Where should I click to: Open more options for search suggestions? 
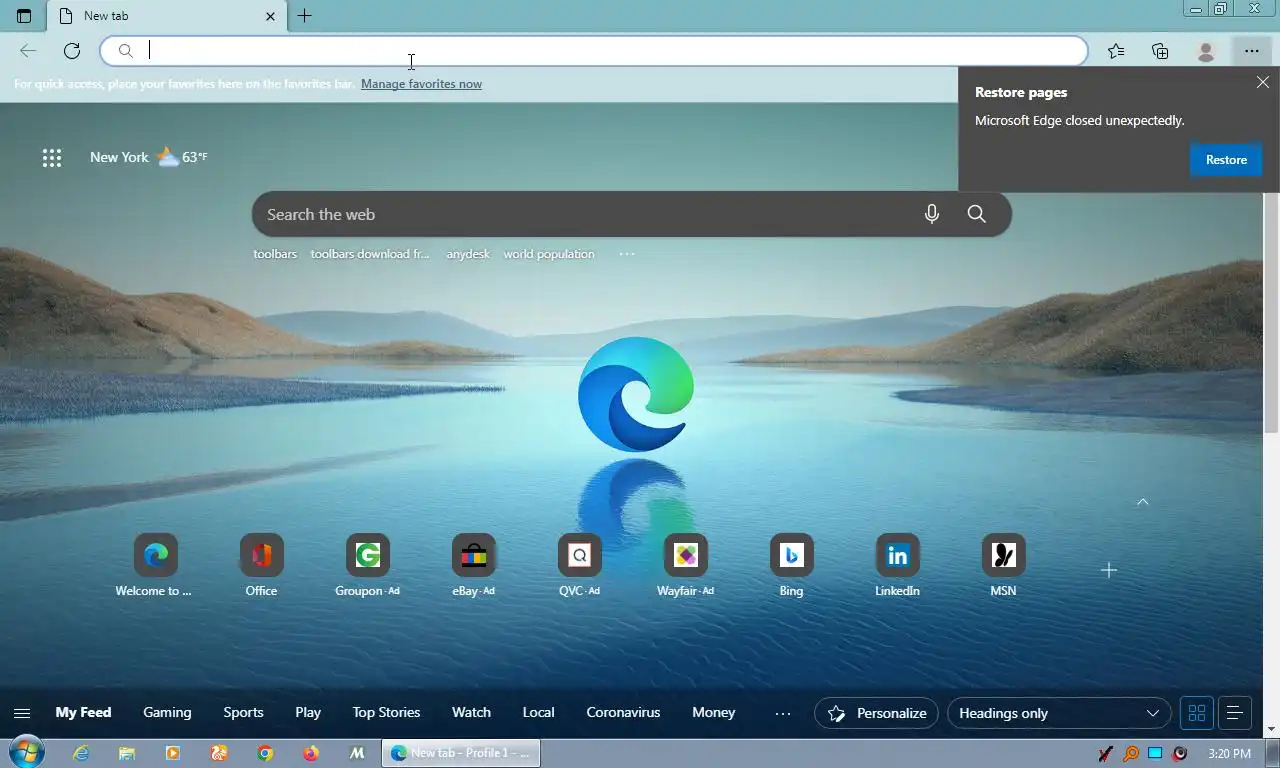point(627,254)
